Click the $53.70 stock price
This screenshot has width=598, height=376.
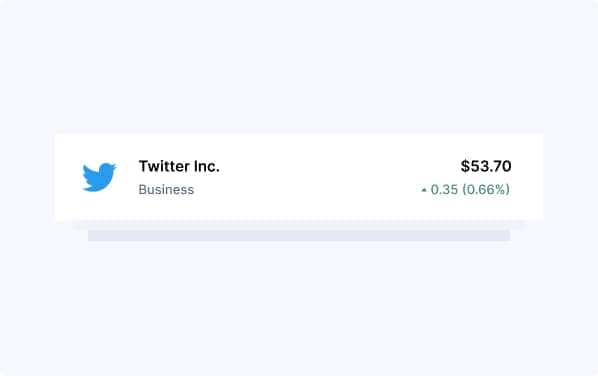486,166
